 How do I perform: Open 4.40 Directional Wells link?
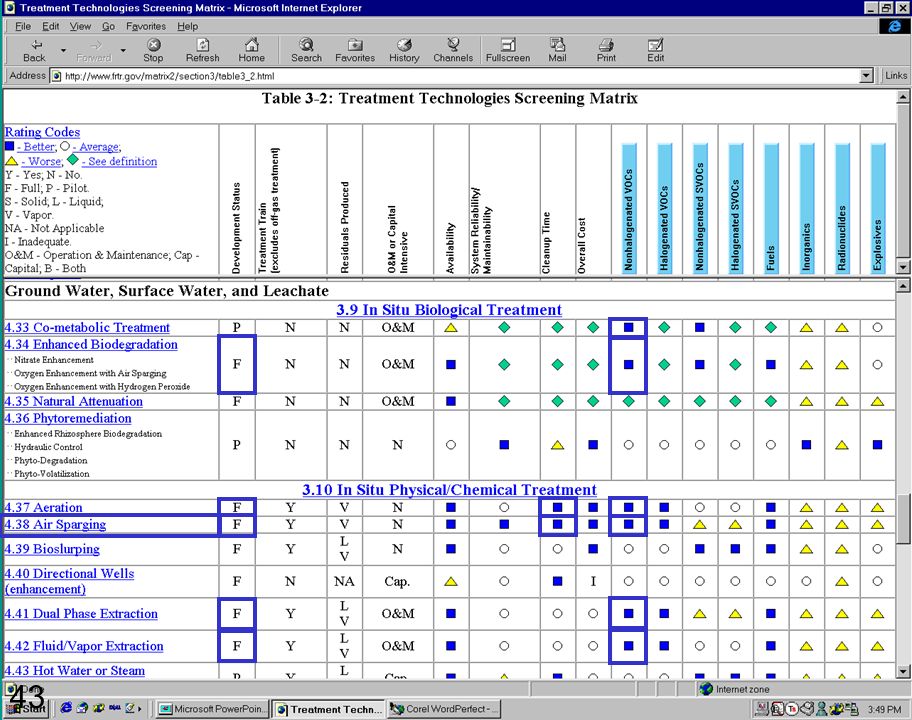(x=69, y=581)
